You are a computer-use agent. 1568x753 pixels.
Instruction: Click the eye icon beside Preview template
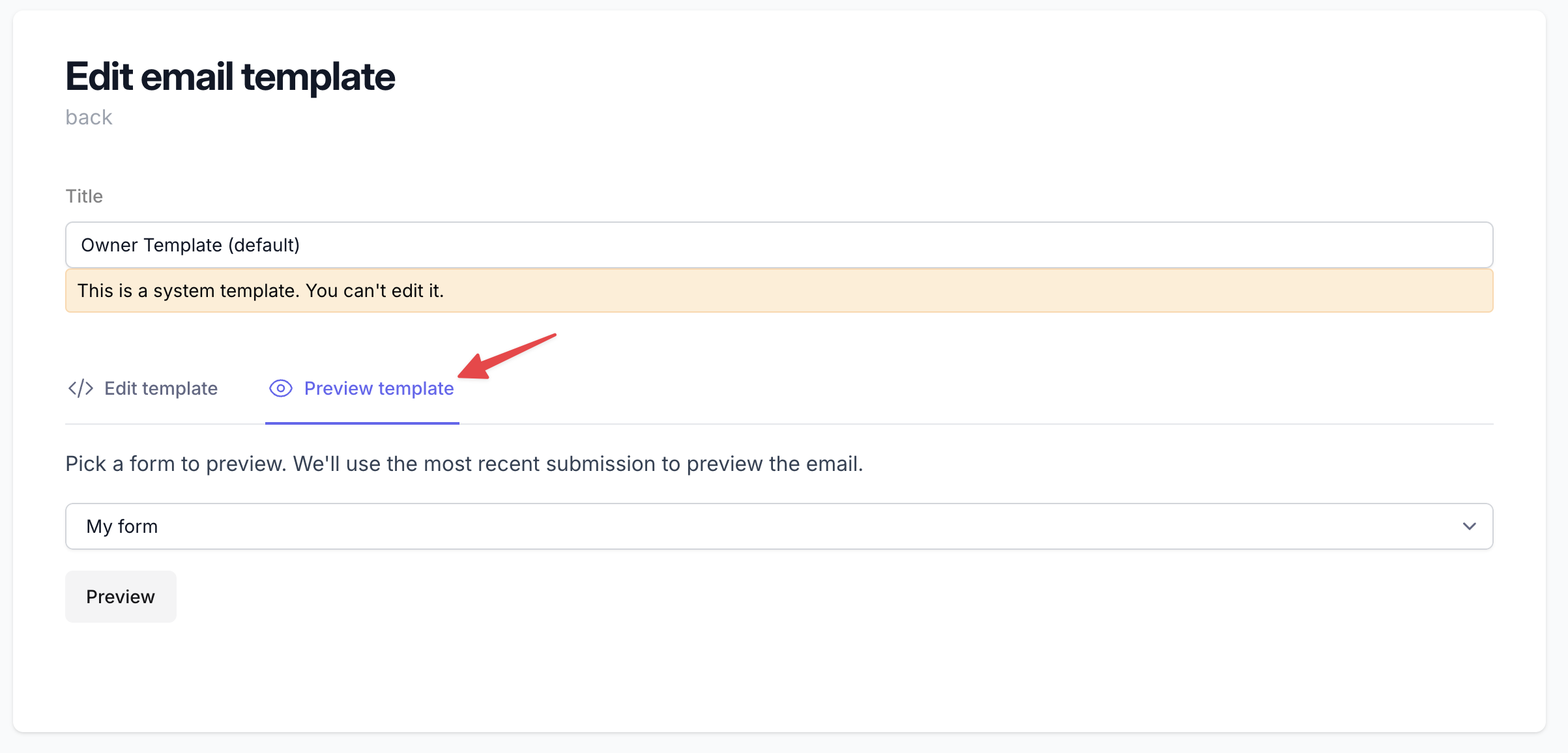281,388
